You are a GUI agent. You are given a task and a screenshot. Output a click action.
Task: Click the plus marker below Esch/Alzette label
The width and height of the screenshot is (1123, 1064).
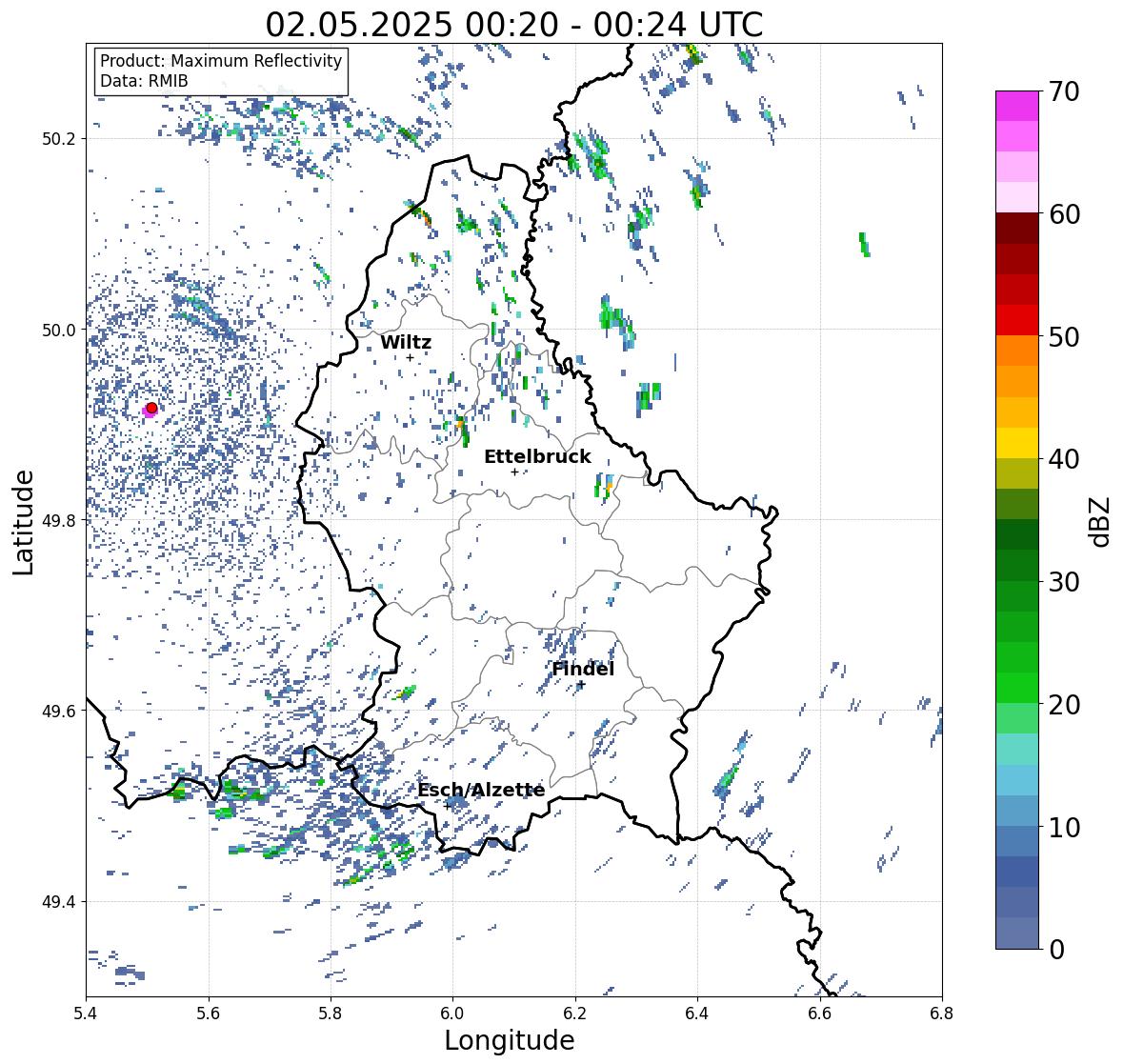pos(447,806)
